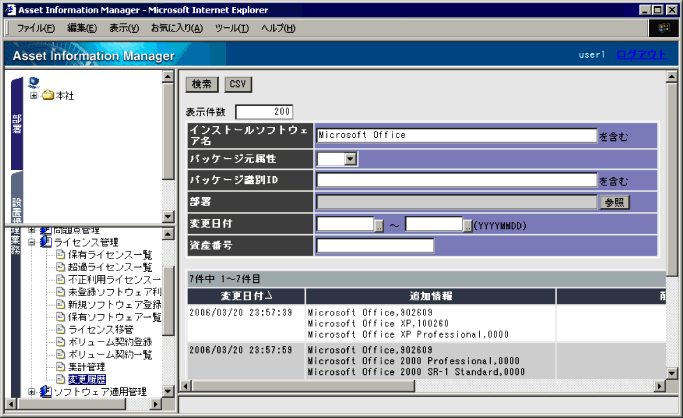Click the CSV export button

click(238, 84)
